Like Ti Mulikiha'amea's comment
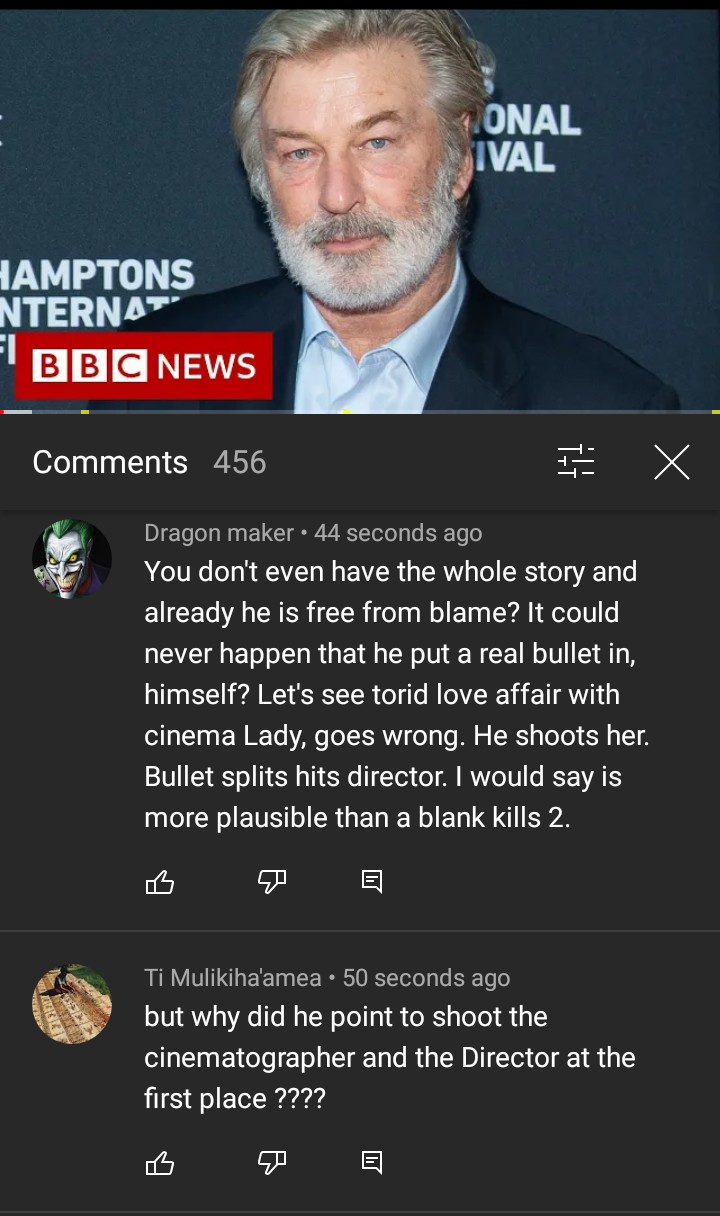Image resolution: width=720 pixels, height=1216 pixels. coord(160,1162)
